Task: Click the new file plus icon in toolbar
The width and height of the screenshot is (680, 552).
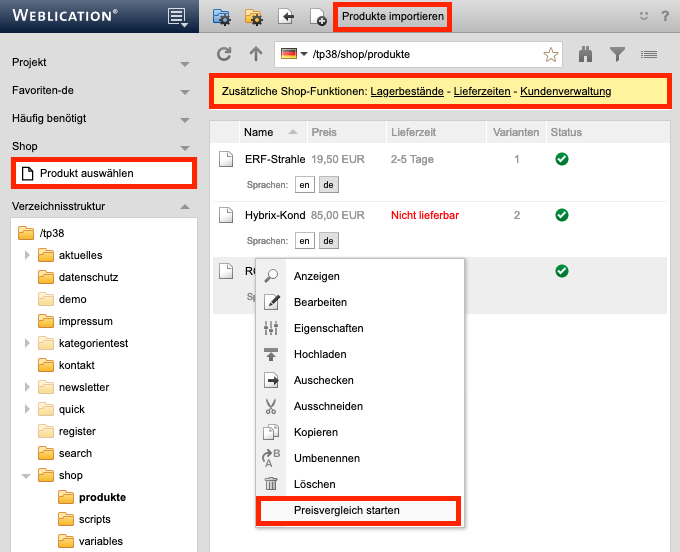Action: point(318,17)
